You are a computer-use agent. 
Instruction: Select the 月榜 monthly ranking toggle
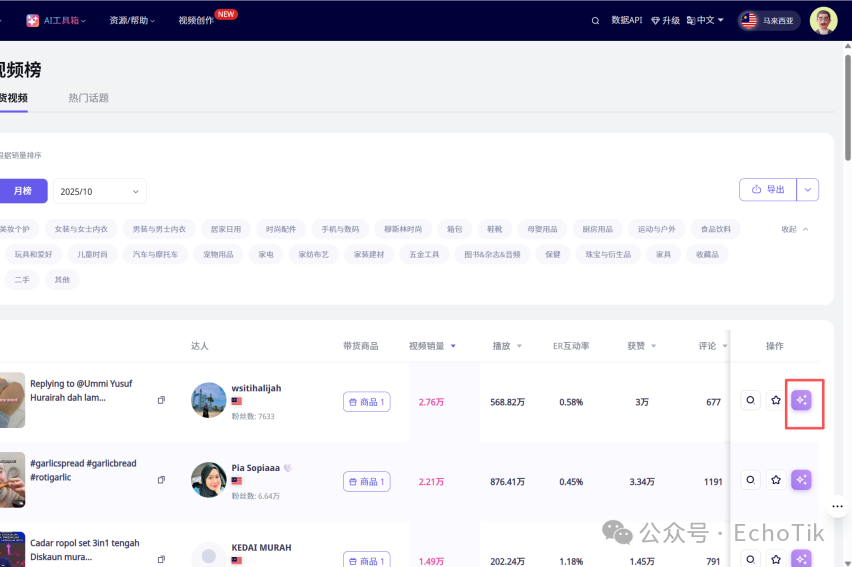click(x=21, y=191)
